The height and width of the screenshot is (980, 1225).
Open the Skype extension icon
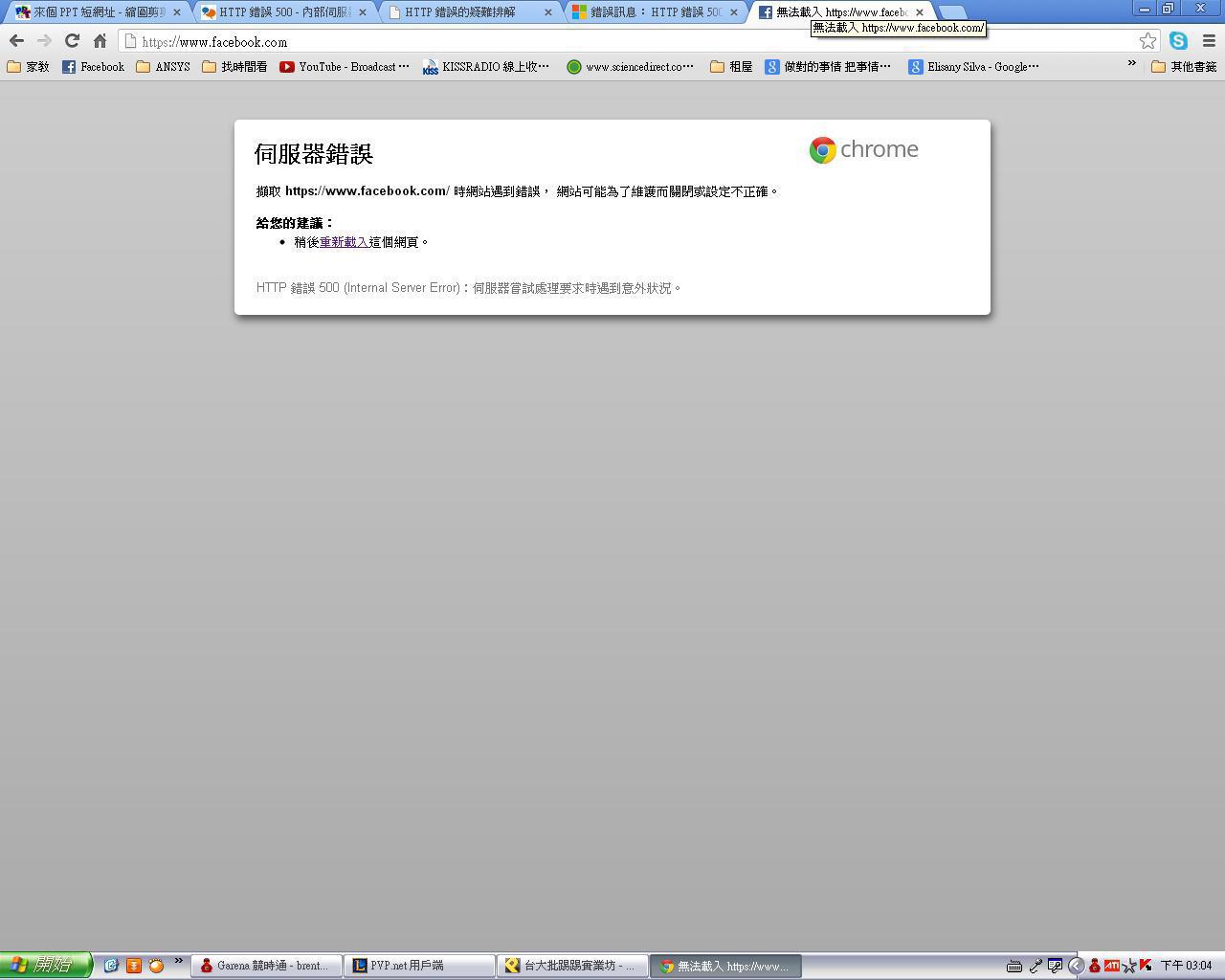[x=1178, y=41]
